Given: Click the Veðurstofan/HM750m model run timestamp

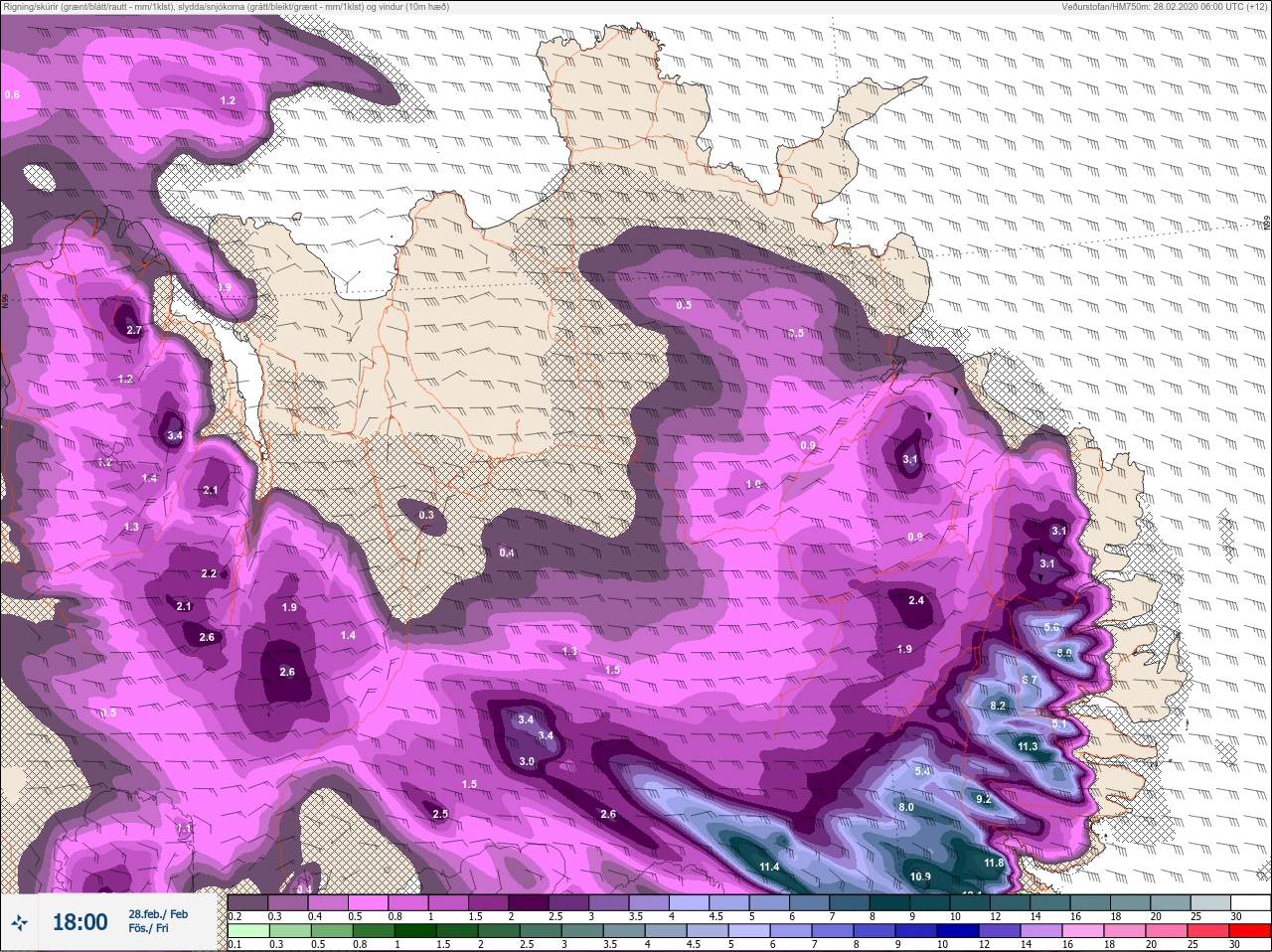Looking at the screenshot, I should pos(1165,7).
